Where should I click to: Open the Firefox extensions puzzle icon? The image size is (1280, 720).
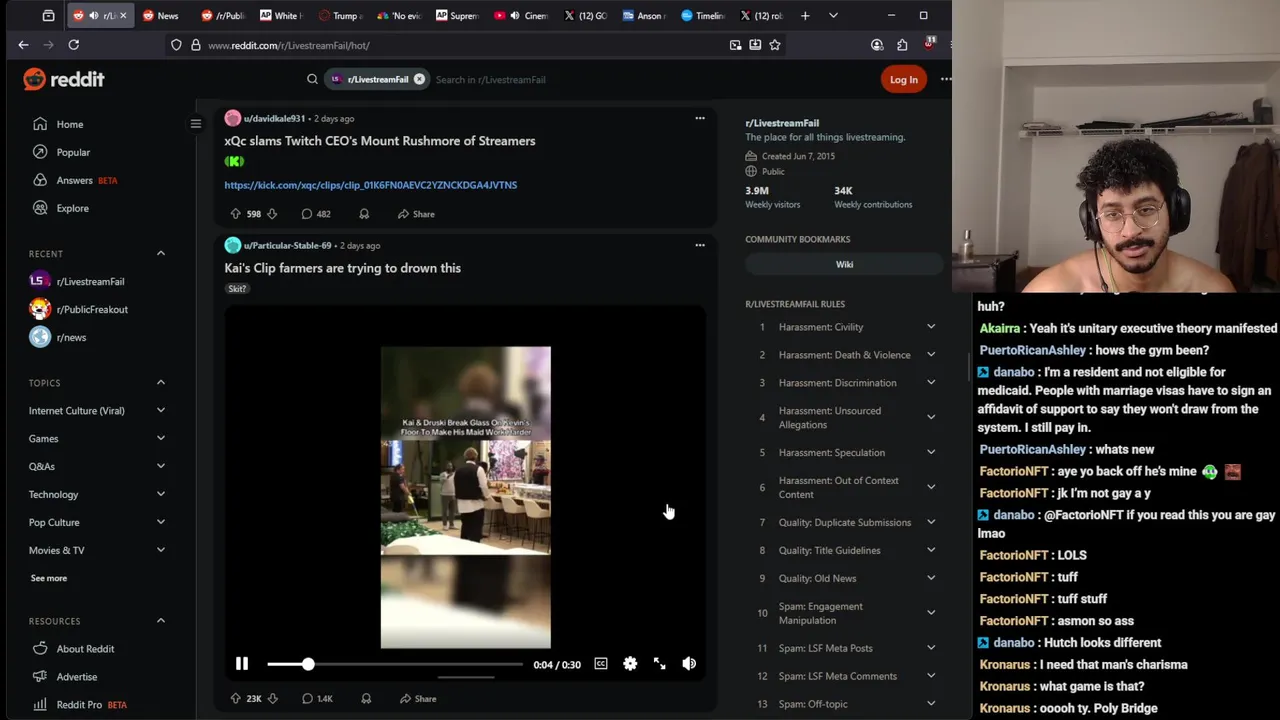tap(902, 45)
